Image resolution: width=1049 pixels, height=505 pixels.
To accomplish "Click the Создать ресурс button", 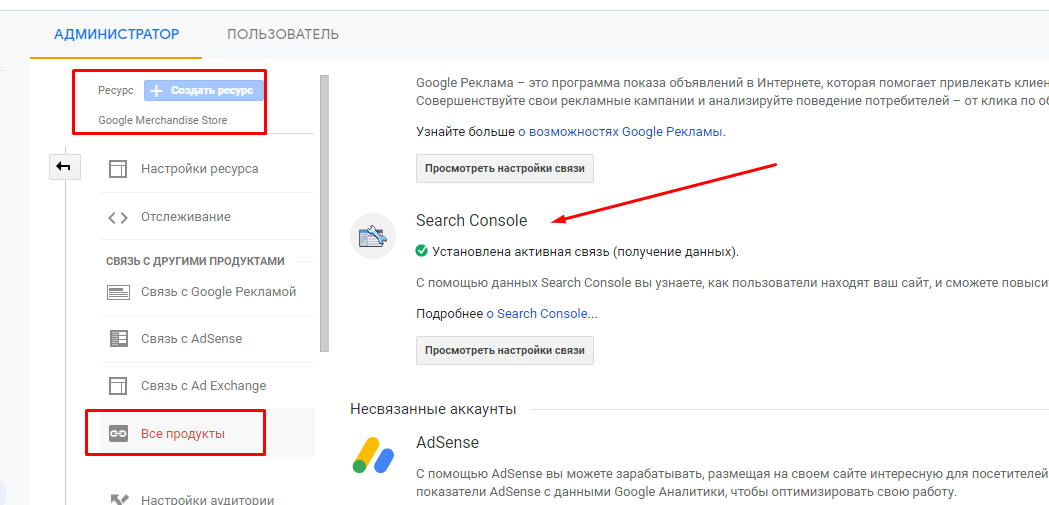I will tap(204, 90).
